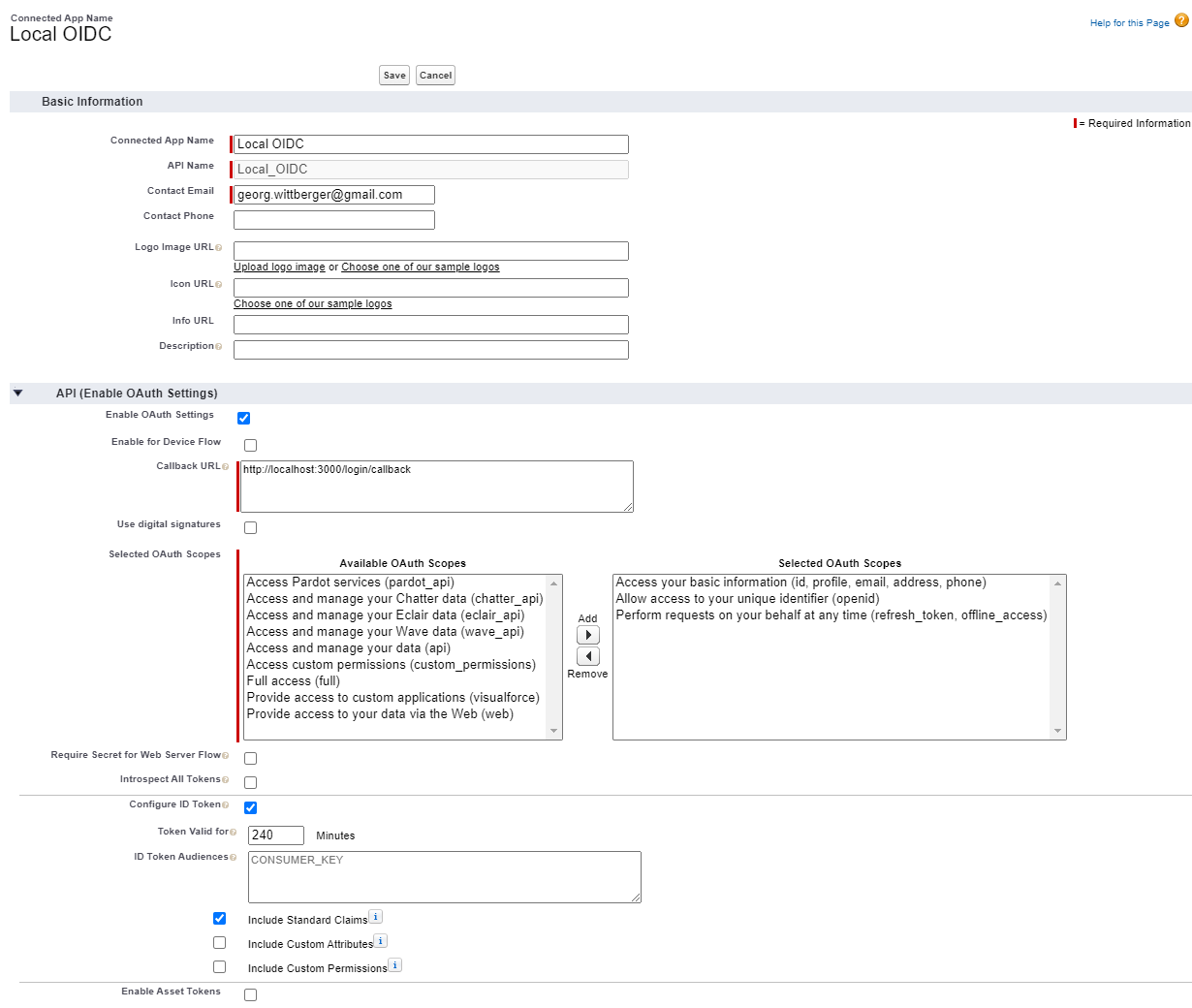Check Include Custom Attributes
Image resolution: width=1192 pixels, height=1008 pixels.
tap(219, 943)
